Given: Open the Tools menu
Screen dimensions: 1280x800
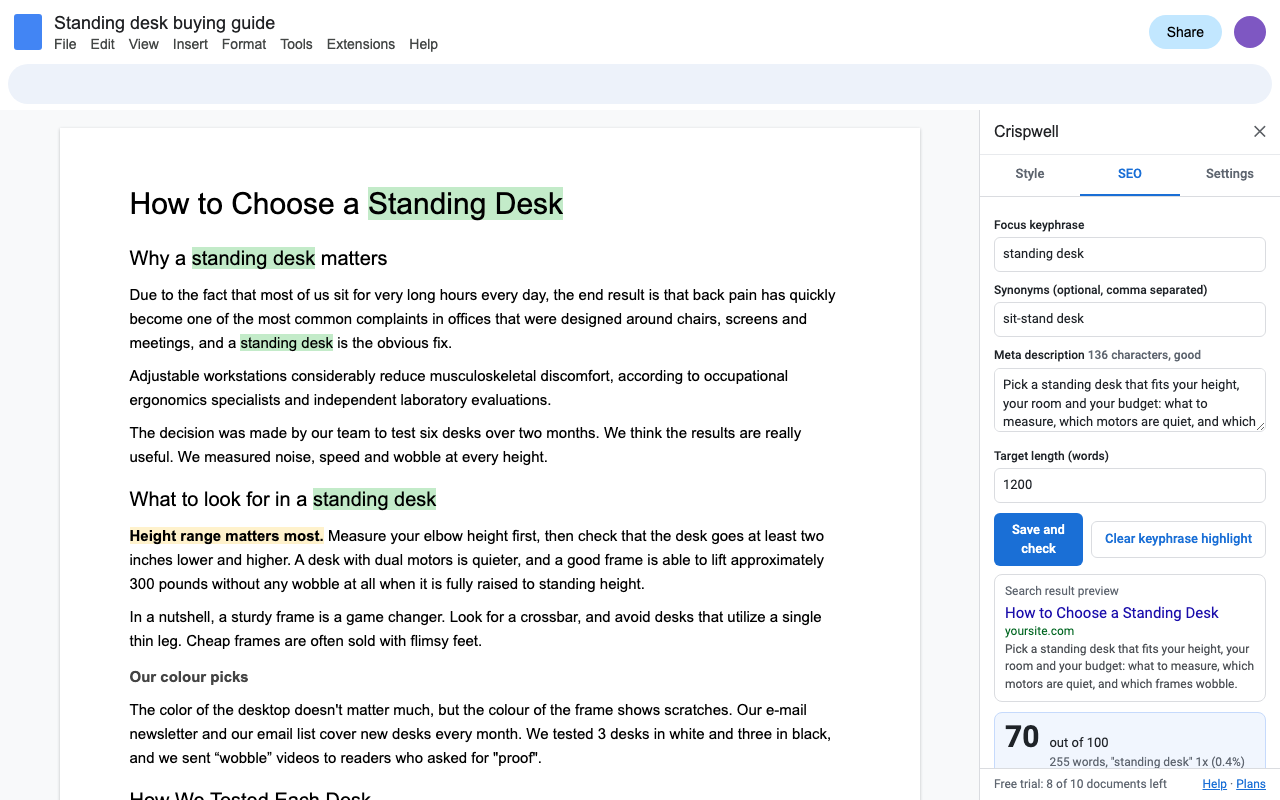Looking at the screenshot, I should [x=296, y=44].
